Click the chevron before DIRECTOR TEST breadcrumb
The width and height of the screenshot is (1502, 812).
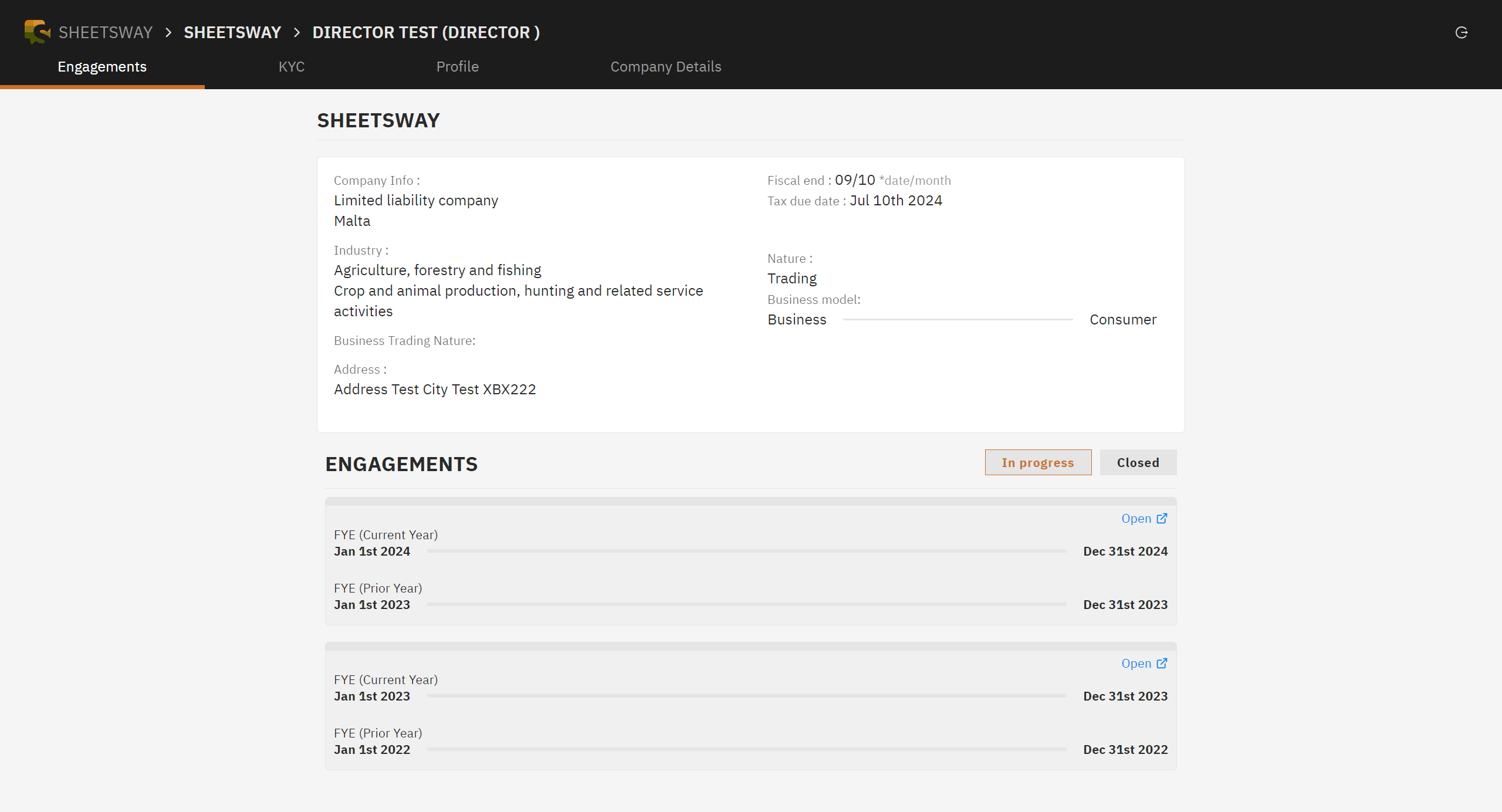point(297,32)
